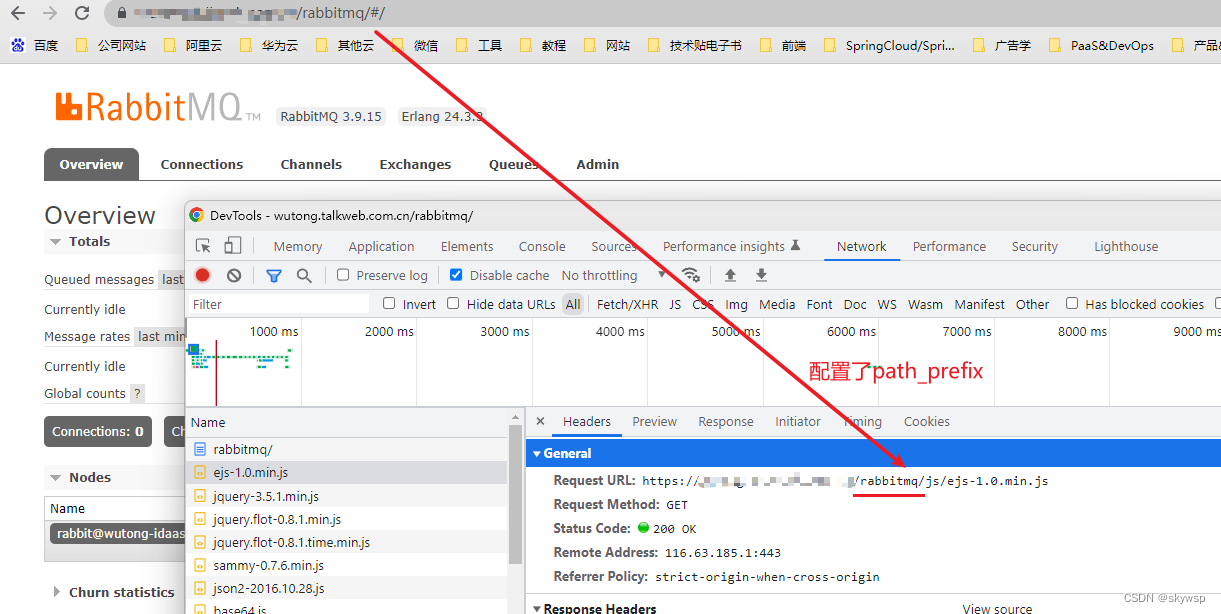Select the JS request type filter
This screenshot has height=614, width=1221.
674,303
